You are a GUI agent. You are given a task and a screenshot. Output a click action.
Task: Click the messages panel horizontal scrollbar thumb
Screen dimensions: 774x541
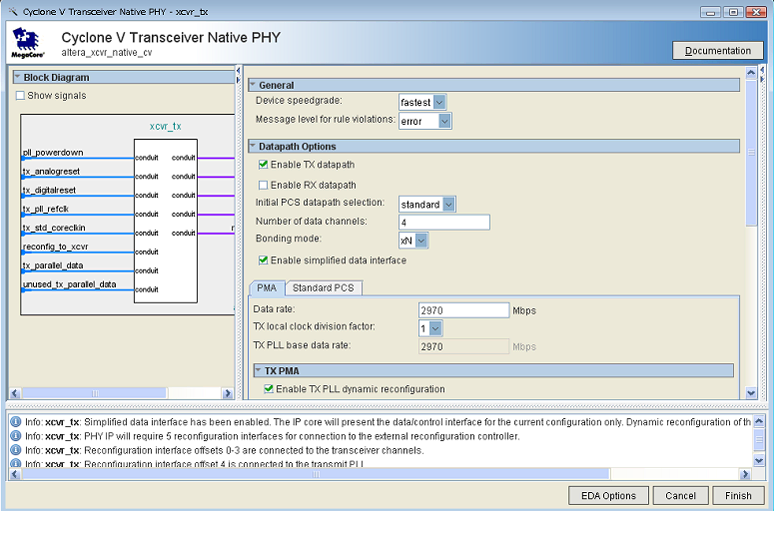tap(316, 474)
